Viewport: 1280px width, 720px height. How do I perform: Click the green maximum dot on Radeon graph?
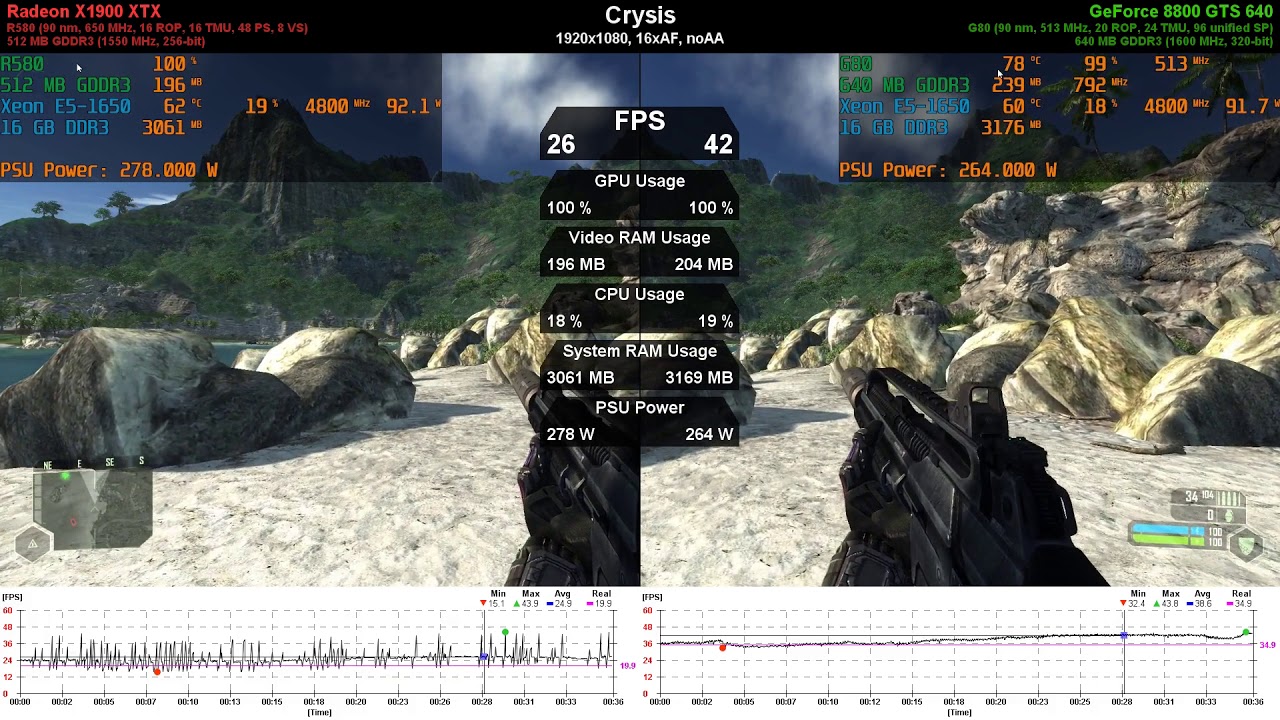505,633
